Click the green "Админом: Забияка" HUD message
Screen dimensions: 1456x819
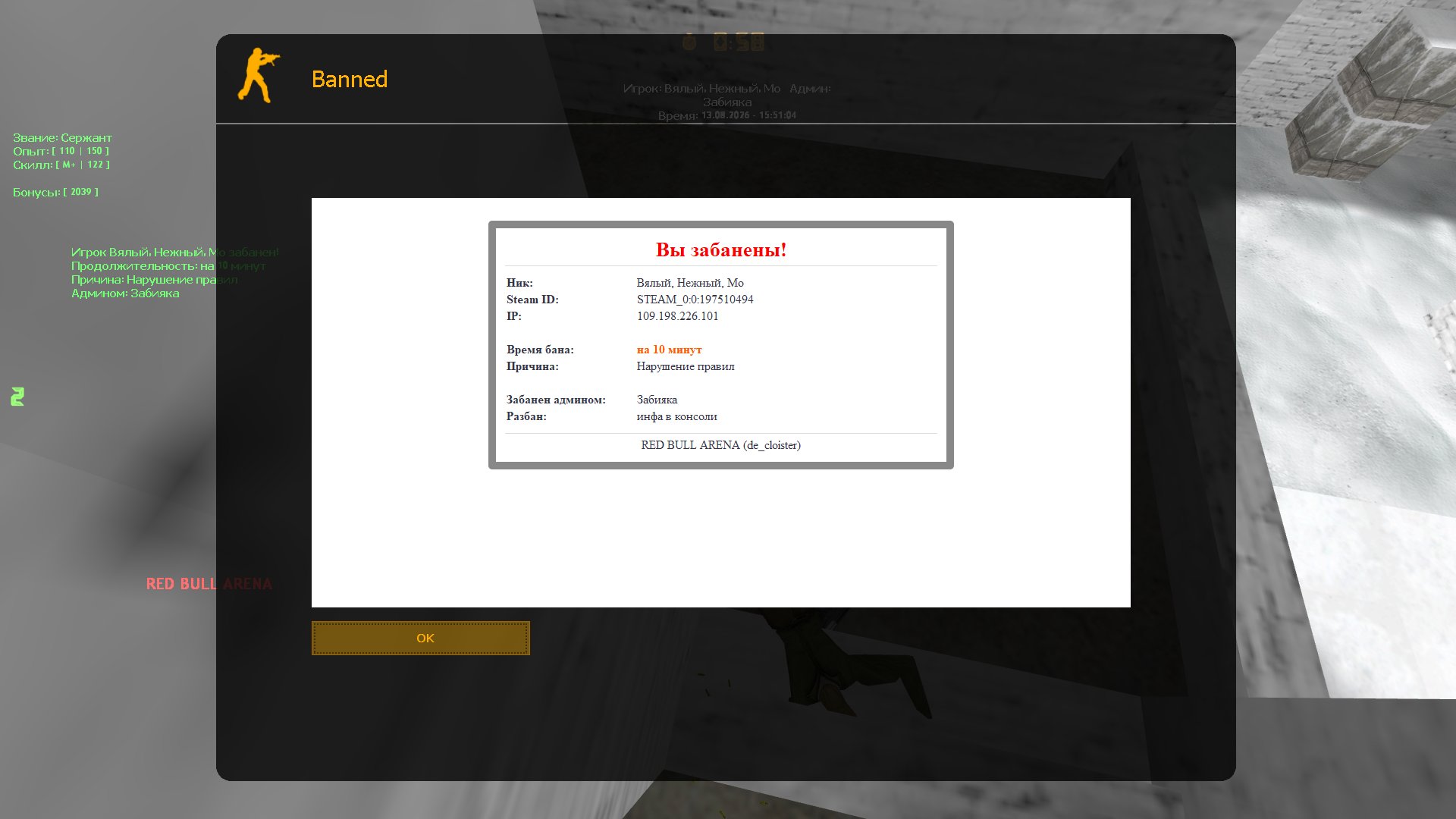click(125, 293)
